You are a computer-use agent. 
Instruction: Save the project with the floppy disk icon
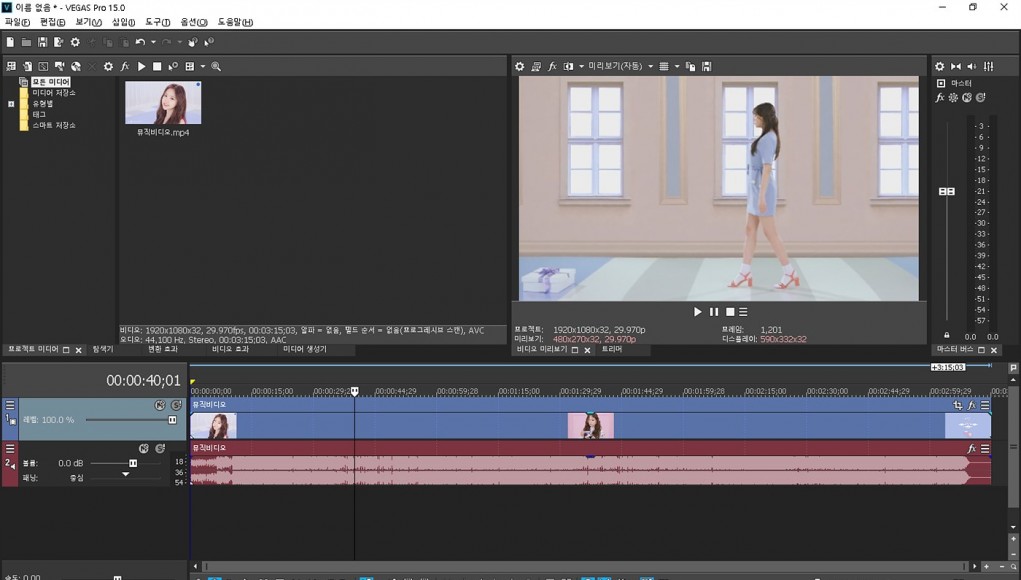coord(42,42)
